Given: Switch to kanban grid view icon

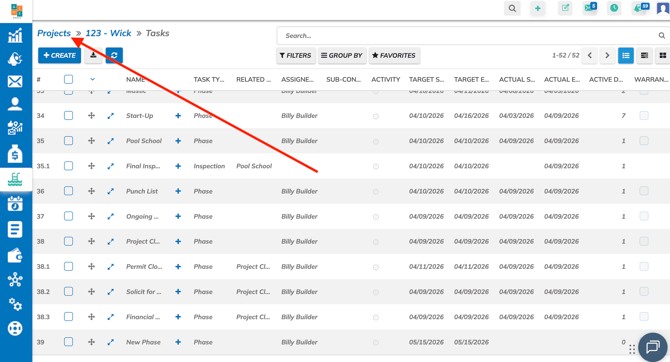Looking at the screenshot, I should pyautogui.click(x=662, y=56).
